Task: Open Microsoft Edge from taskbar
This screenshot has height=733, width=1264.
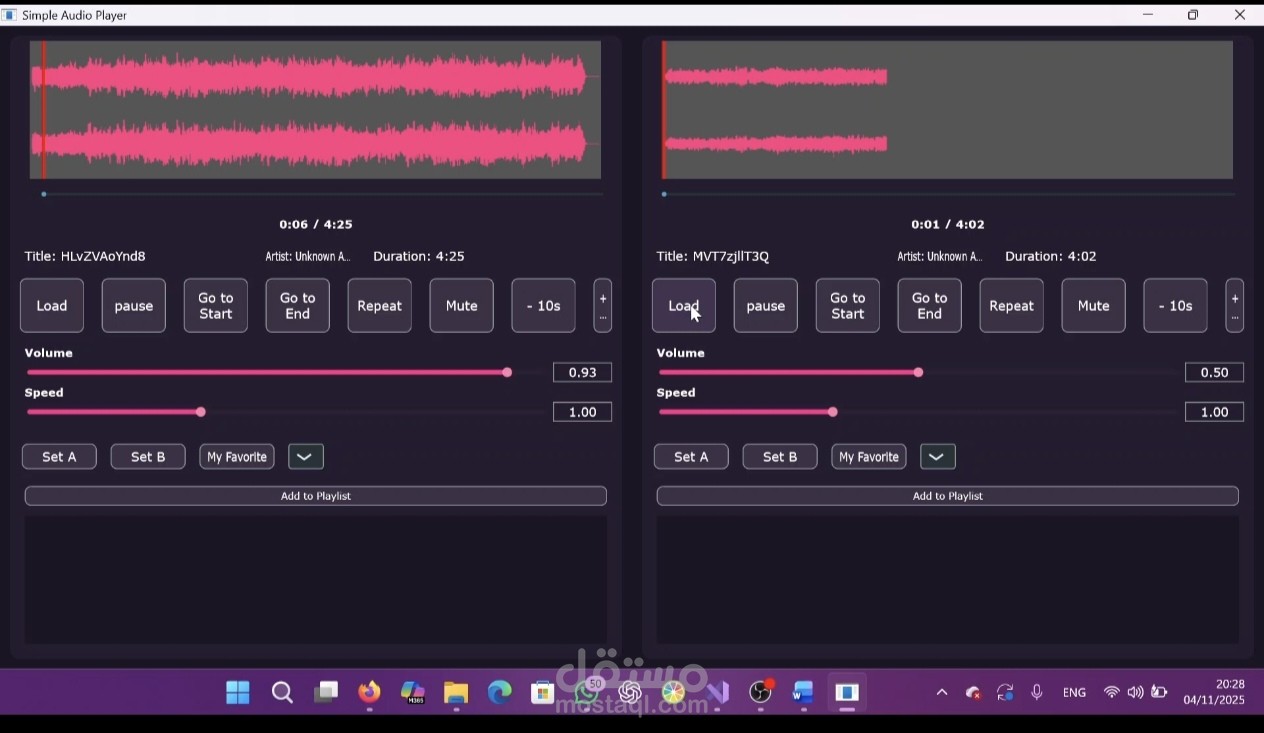Action: tap(499, 692)
